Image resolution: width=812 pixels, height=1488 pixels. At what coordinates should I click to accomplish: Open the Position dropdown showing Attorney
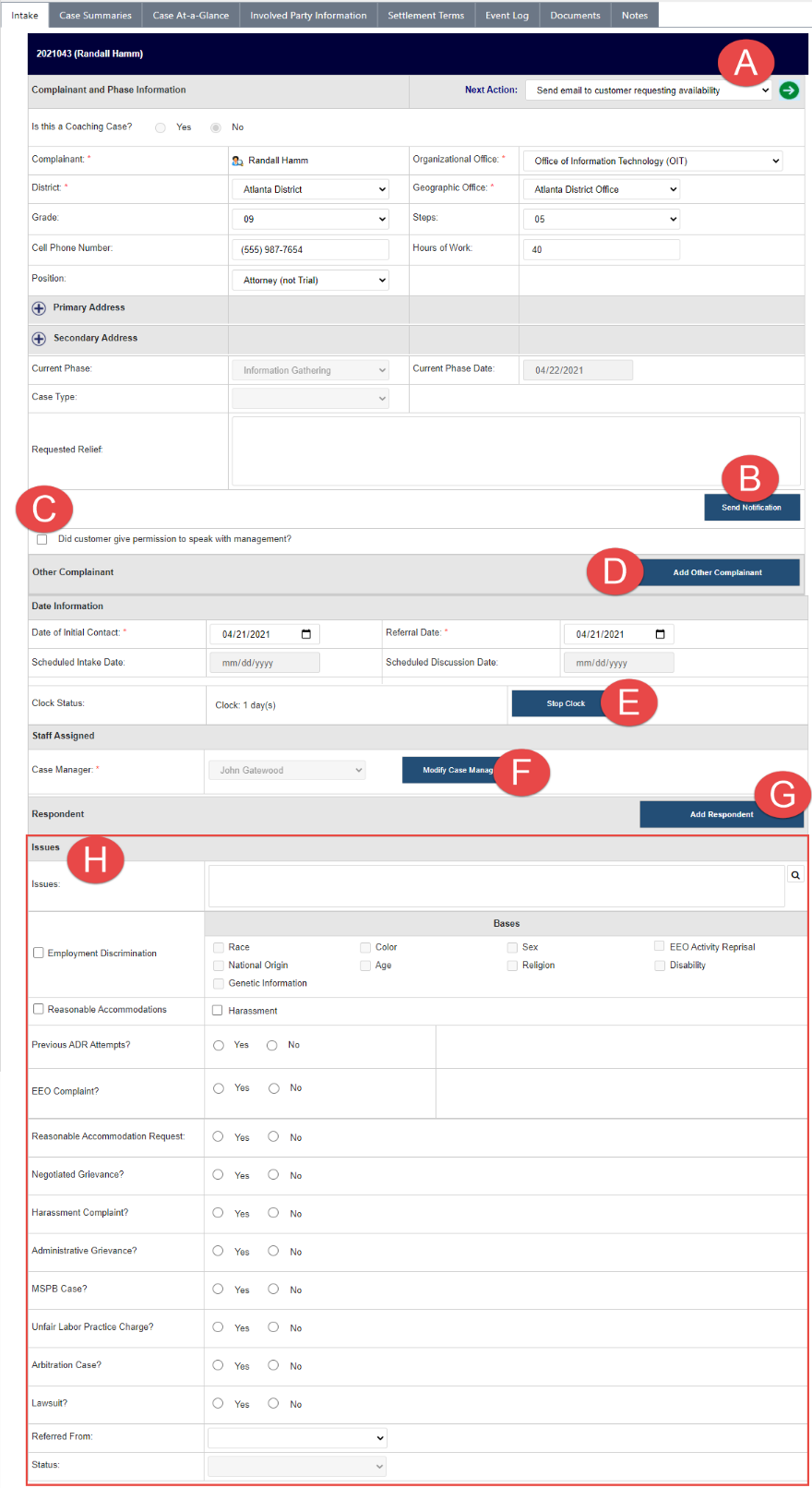tap(310, 280)
